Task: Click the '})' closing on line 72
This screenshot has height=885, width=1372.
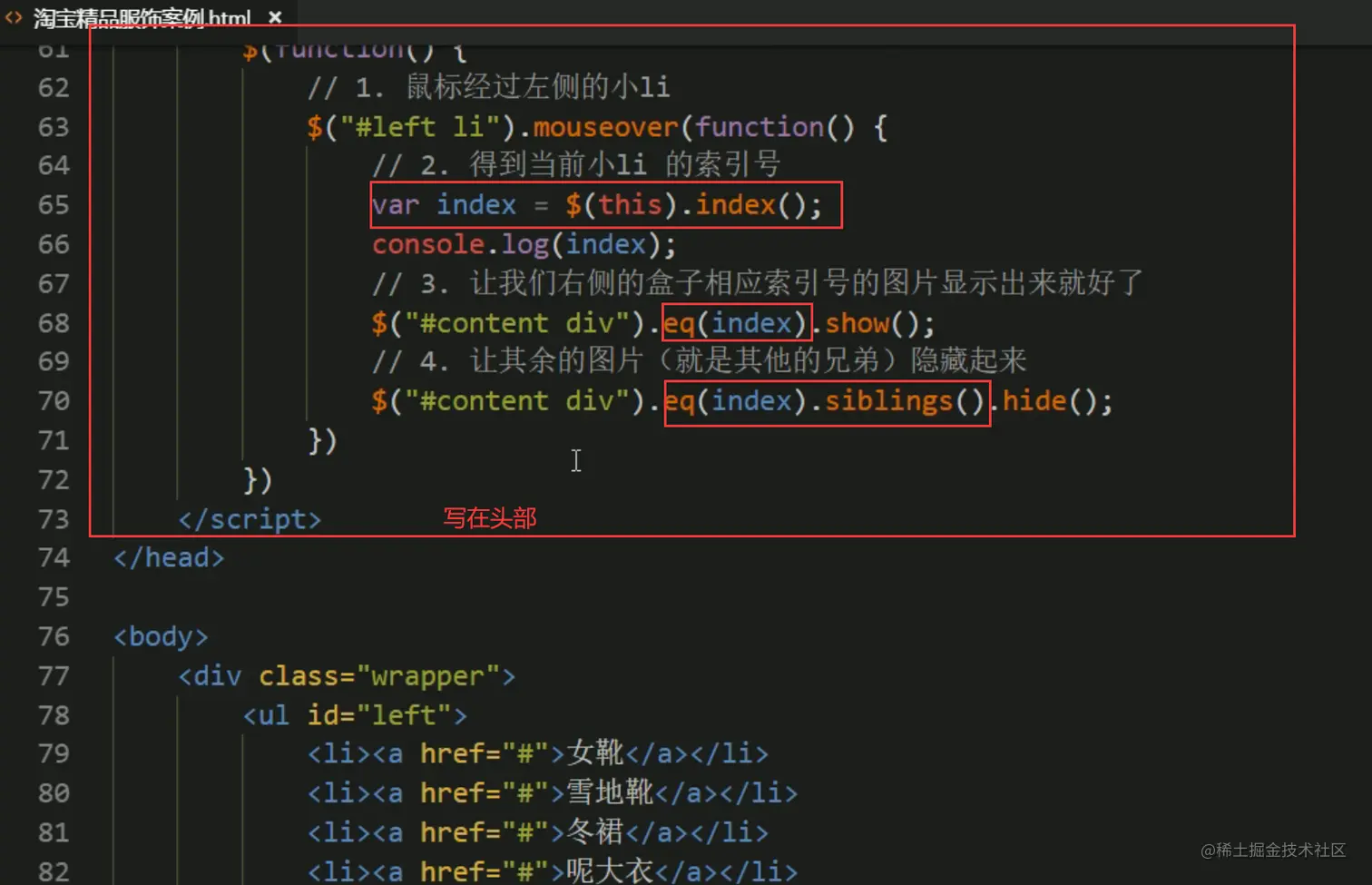Action: (x=259, y=479)
